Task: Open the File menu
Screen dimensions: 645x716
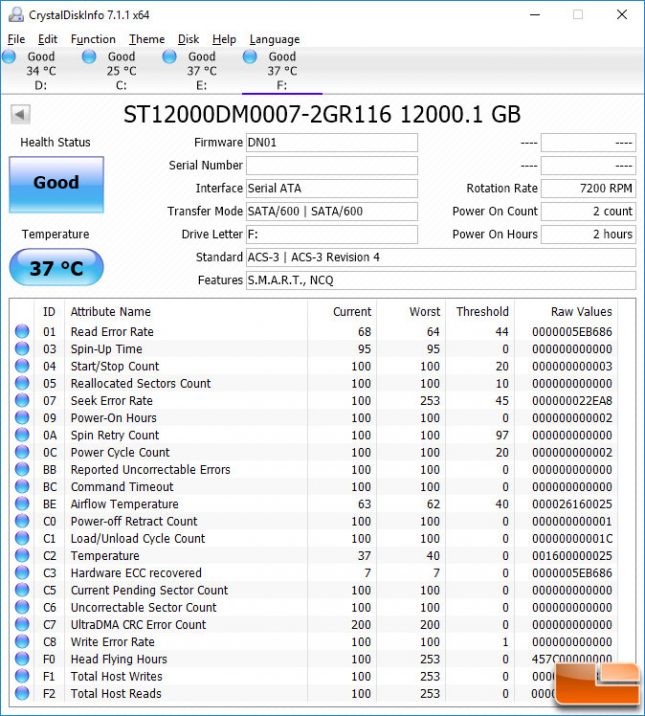Action: pos(16,39)
